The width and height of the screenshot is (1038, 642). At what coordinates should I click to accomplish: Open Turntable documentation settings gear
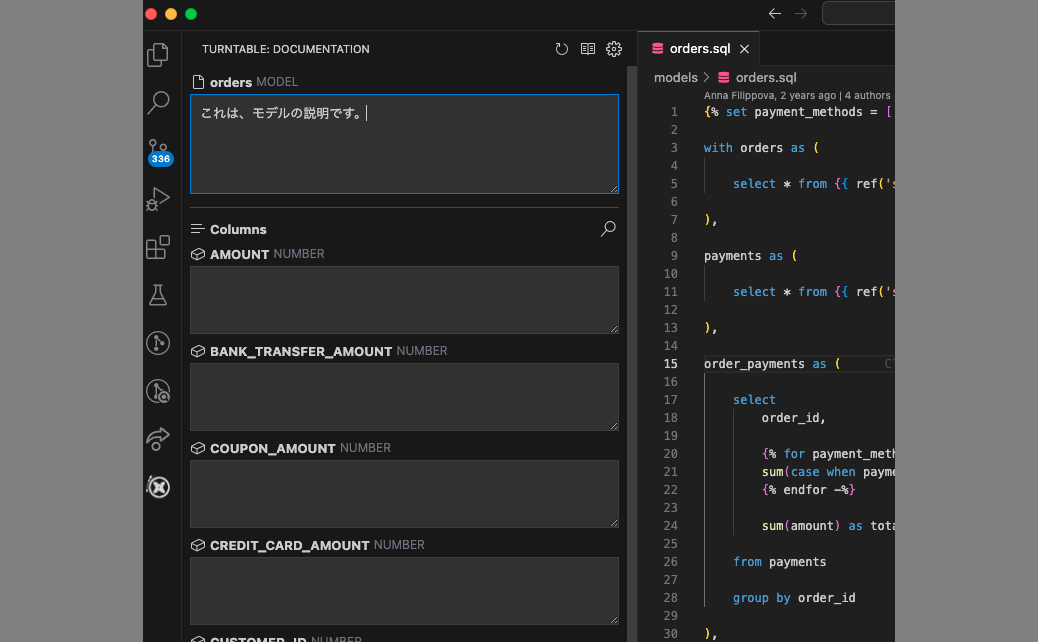click(614, 49)
